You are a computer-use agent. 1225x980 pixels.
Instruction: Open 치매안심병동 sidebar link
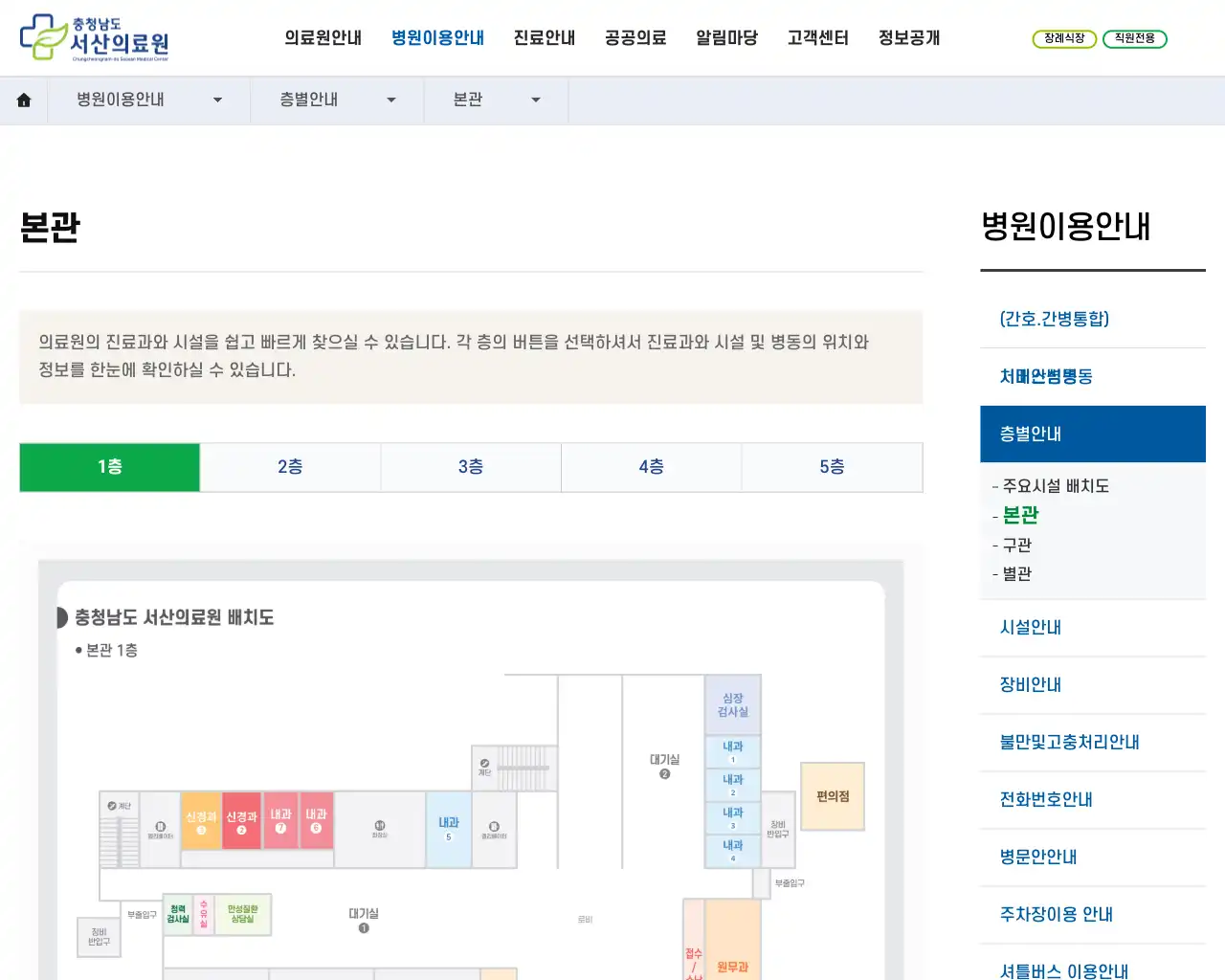click(x=1093, y=376)
